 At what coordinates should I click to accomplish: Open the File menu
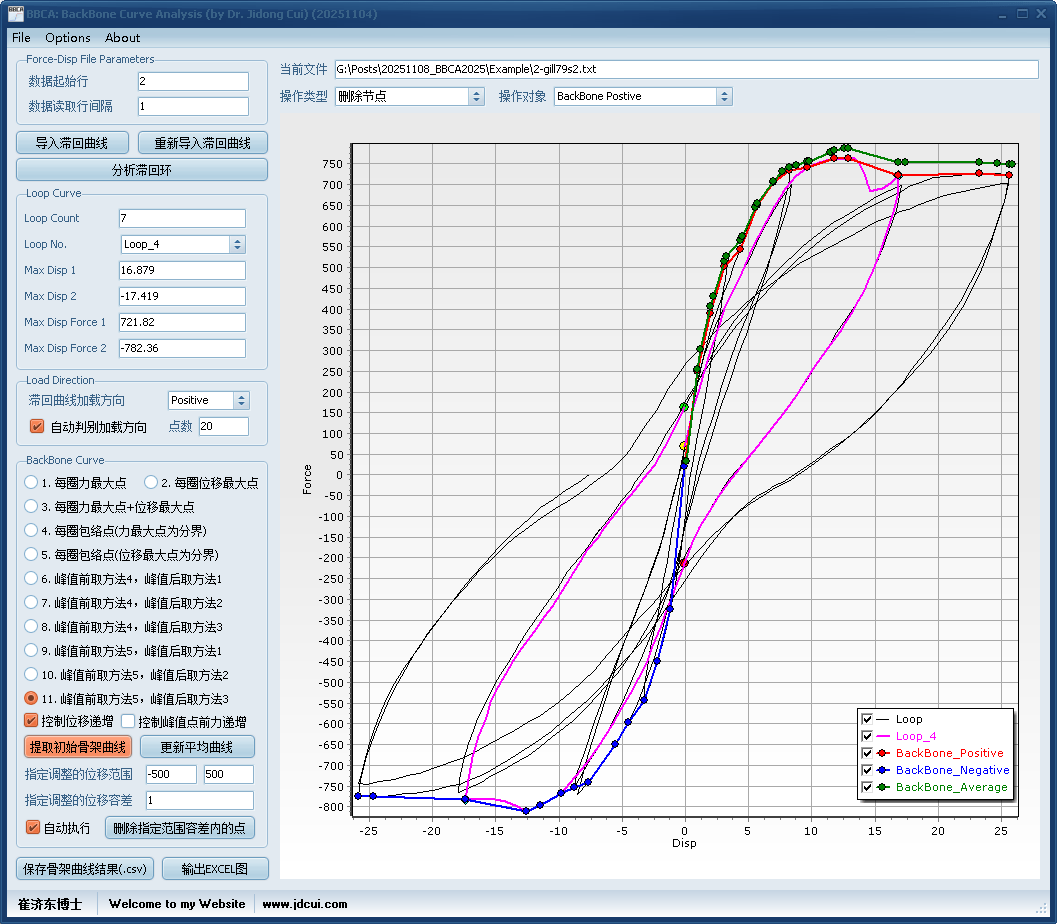click(x=21, y=38)
